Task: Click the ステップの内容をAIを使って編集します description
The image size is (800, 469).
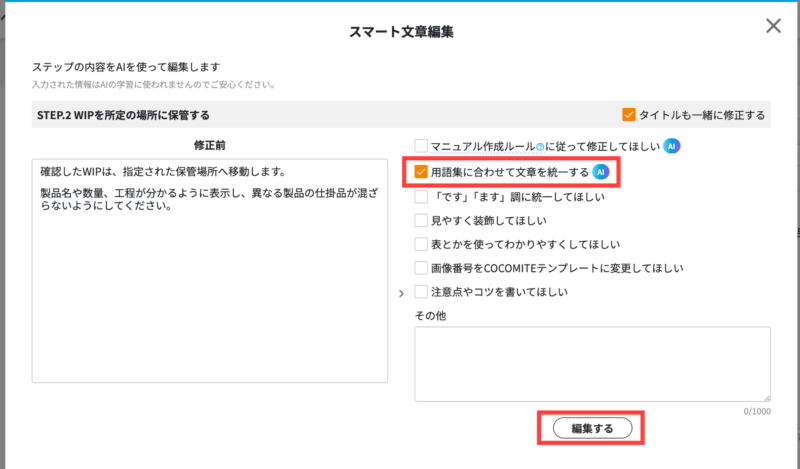Action: [126, 67]
